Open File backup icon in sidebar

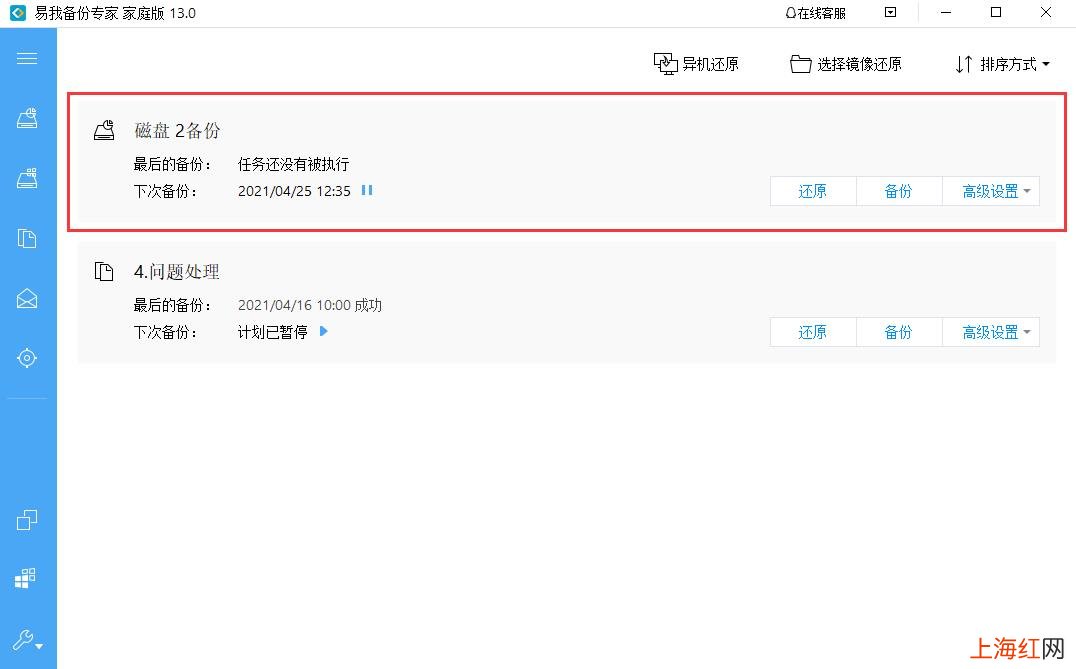pyautogui.click(x=27, y=238)
